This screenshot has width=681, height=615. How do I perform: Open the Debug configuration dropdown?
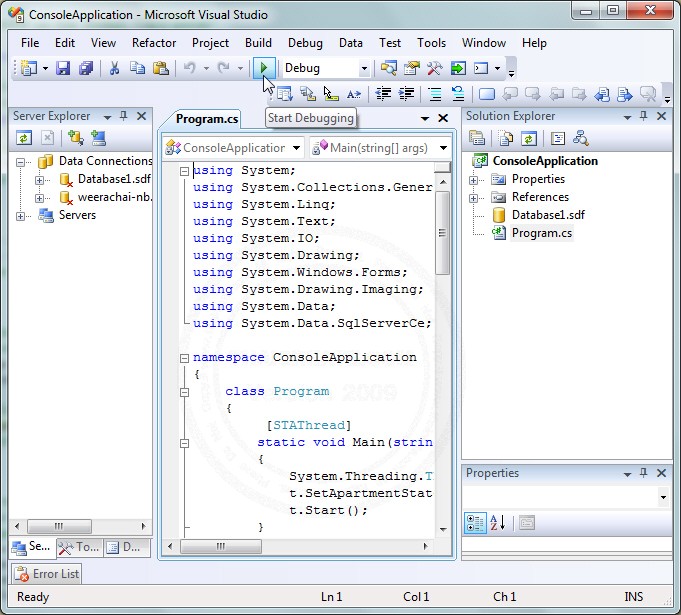click(364, 69)
